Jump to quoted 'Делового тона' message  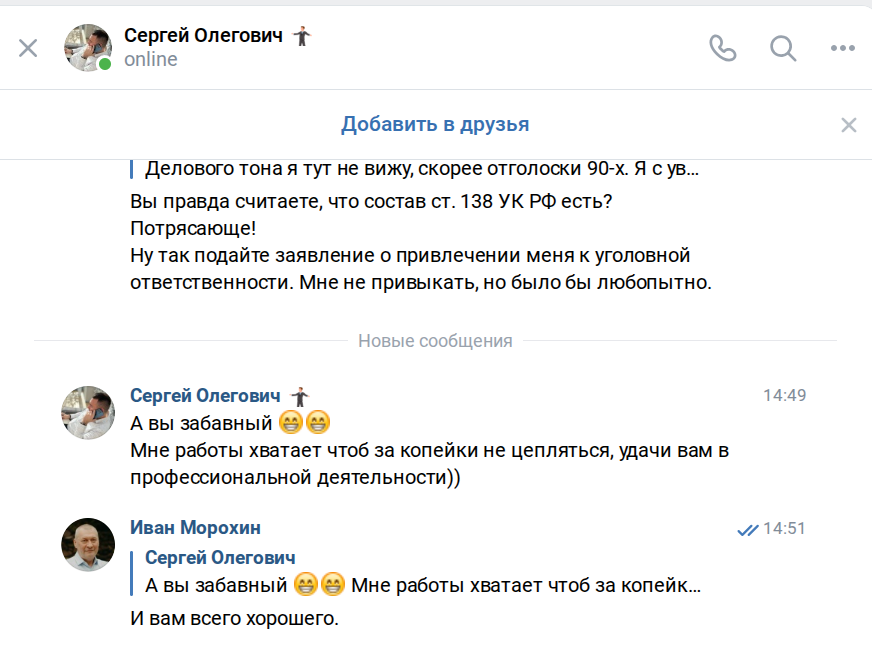421,169
